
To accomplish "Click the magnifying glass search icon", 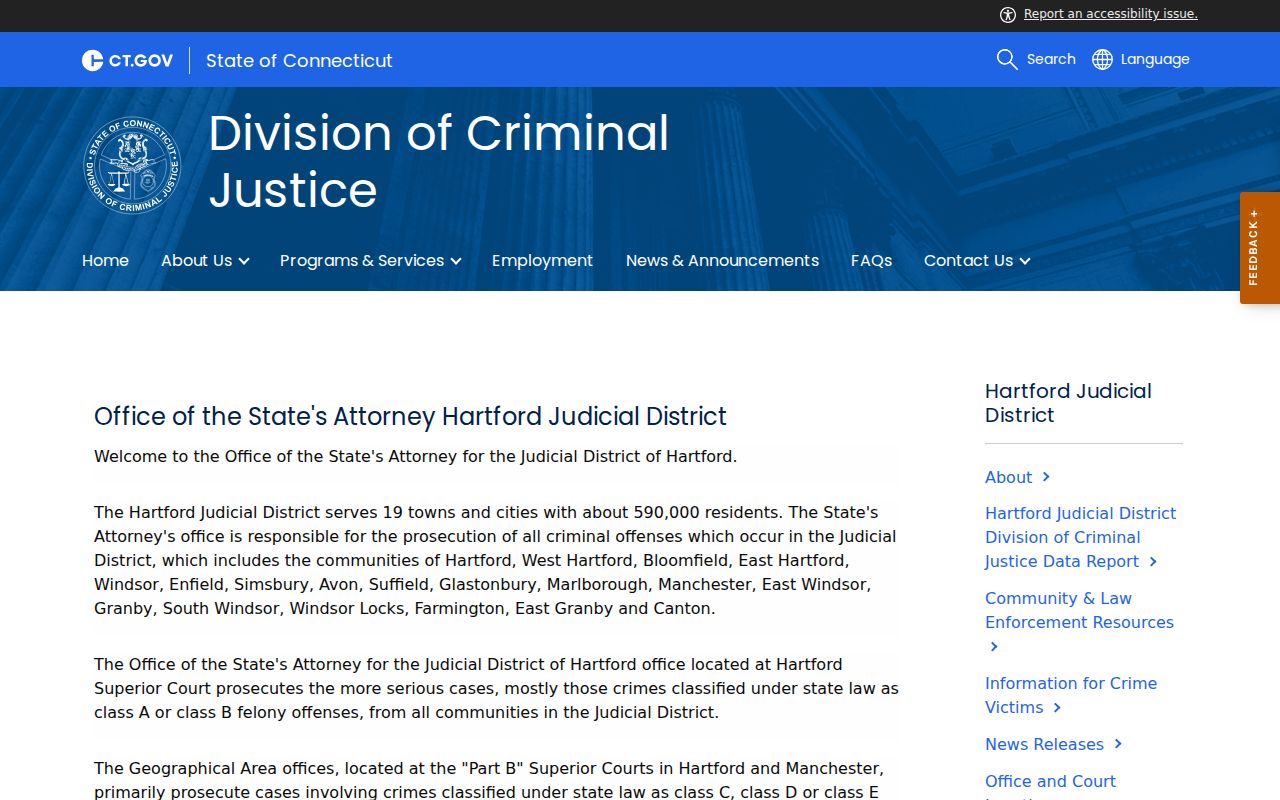I will coord(1007,59).
